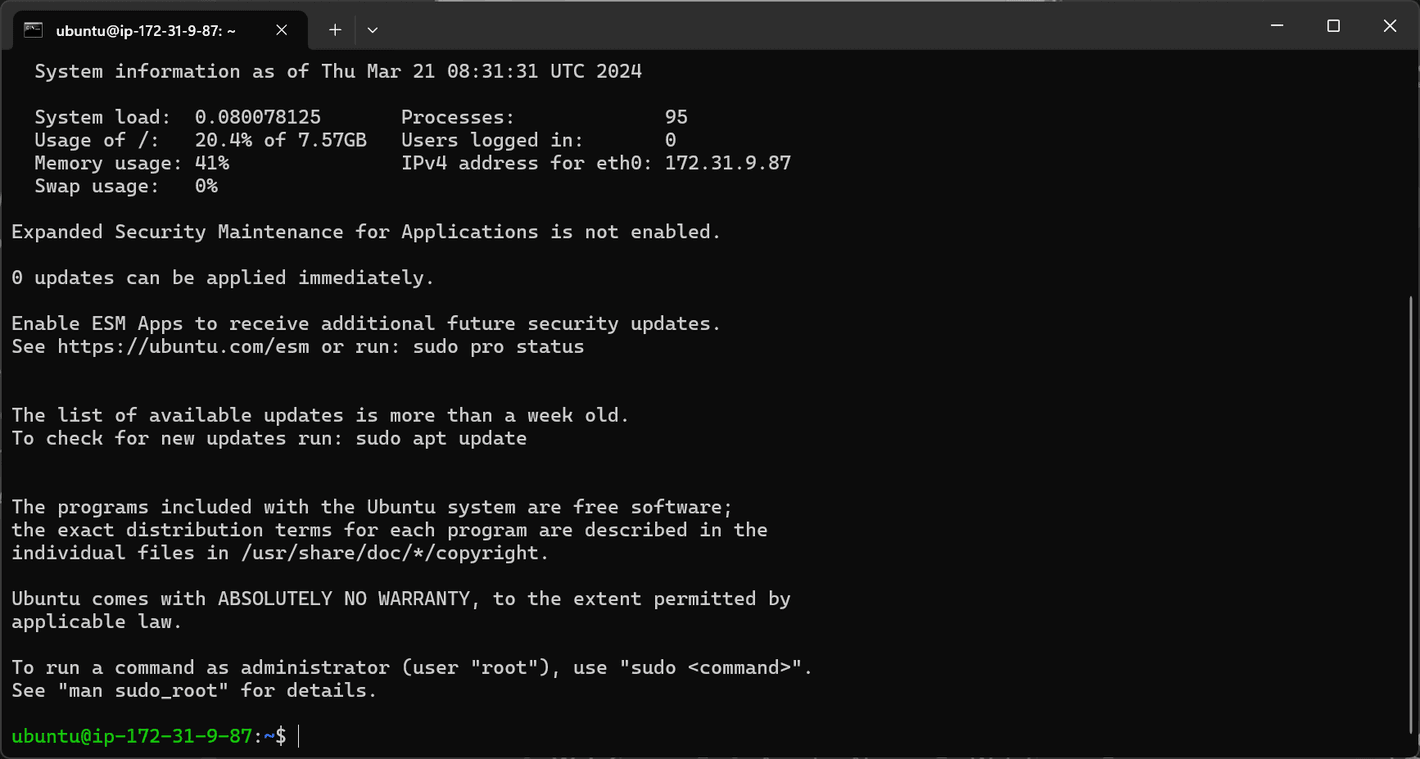Close the ubuntu@ip-172-31-9-87 tab
Screen dimensions: 1420x759
pyautogui.click(x=281, y=30)
